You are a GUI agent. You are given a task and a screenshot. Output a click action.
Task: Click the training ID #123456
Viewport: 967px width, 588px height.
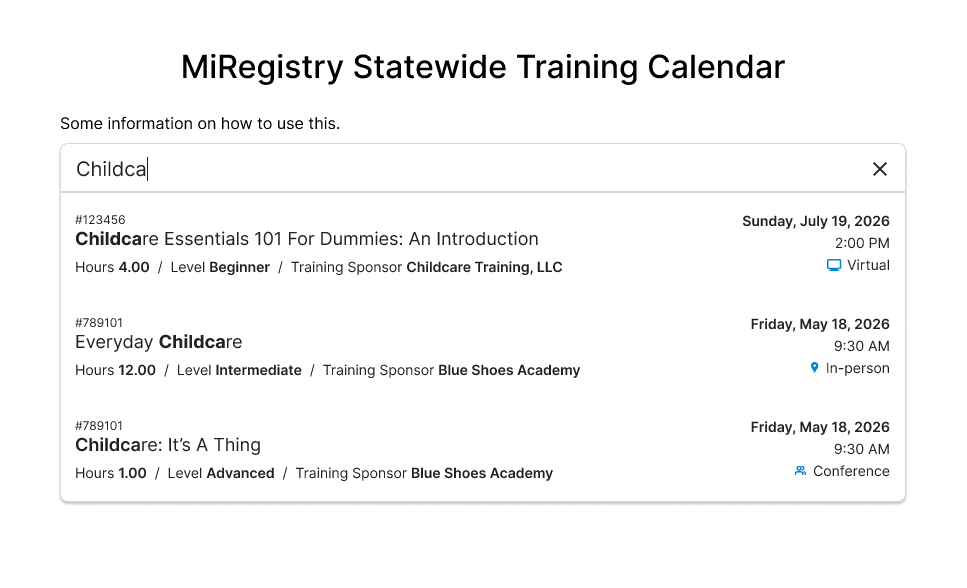[x=100, y=220]
